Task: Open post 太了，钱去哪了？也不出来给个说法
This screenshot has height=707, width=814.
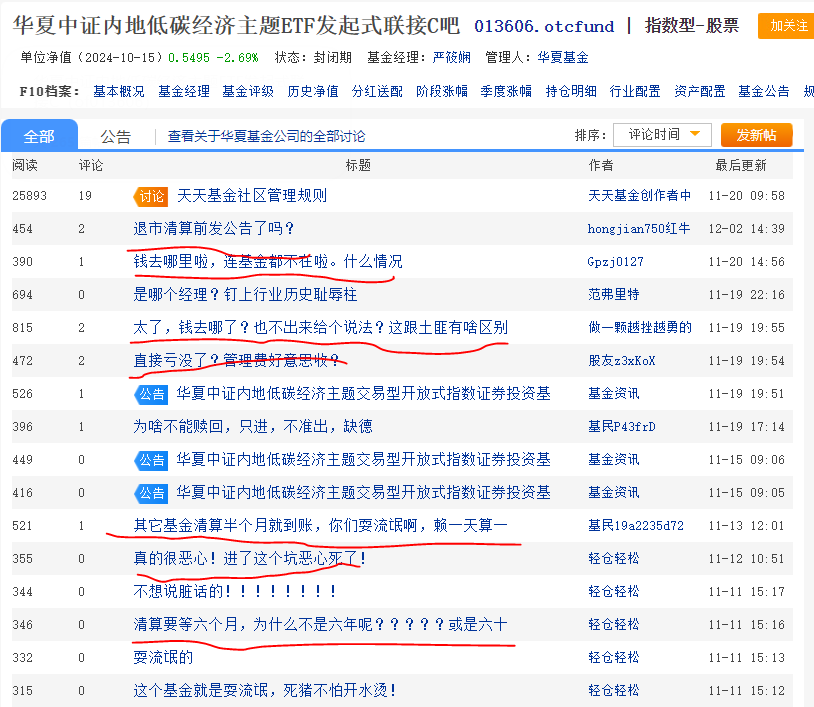Action: pyautogui.click(x=320, y=328)
